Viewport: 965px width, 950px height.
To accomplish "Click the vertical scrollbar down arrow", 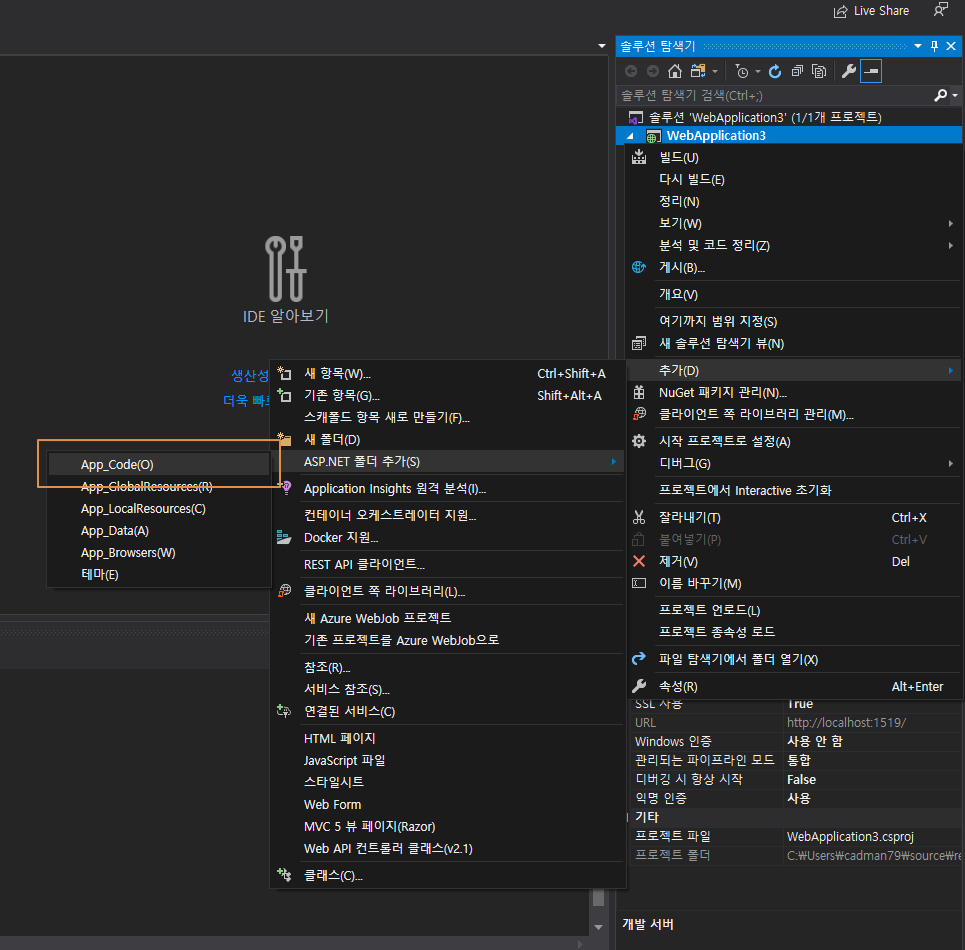I will (598, 927).
